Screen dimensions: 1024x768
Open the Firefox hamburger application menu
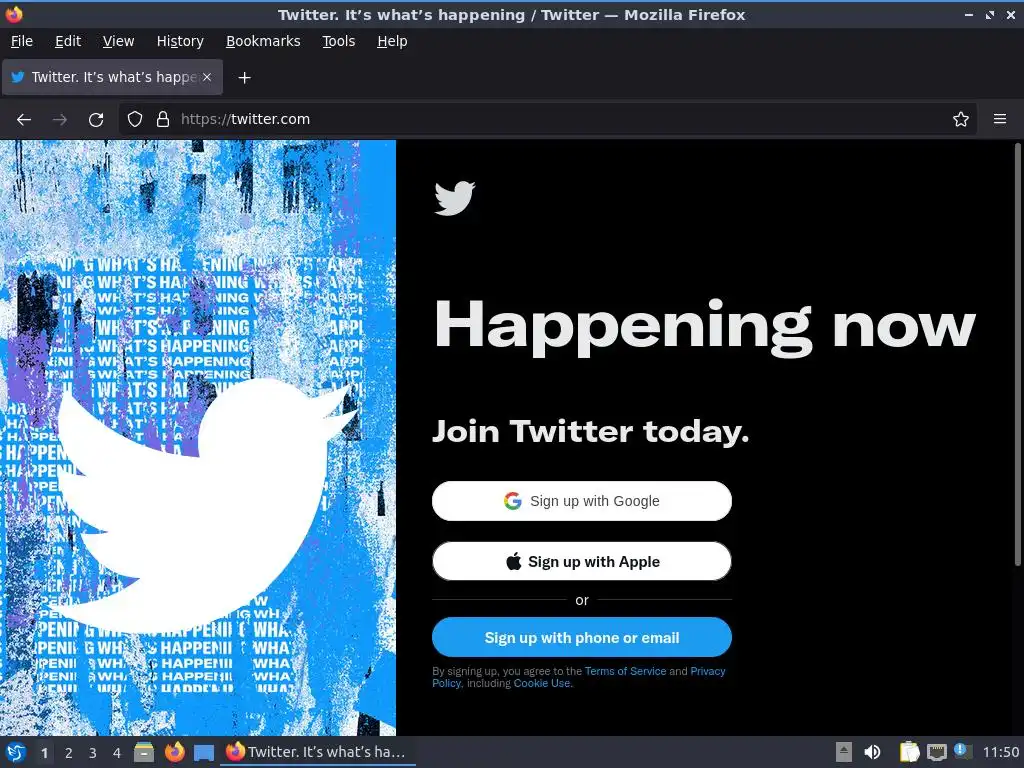1000,119
